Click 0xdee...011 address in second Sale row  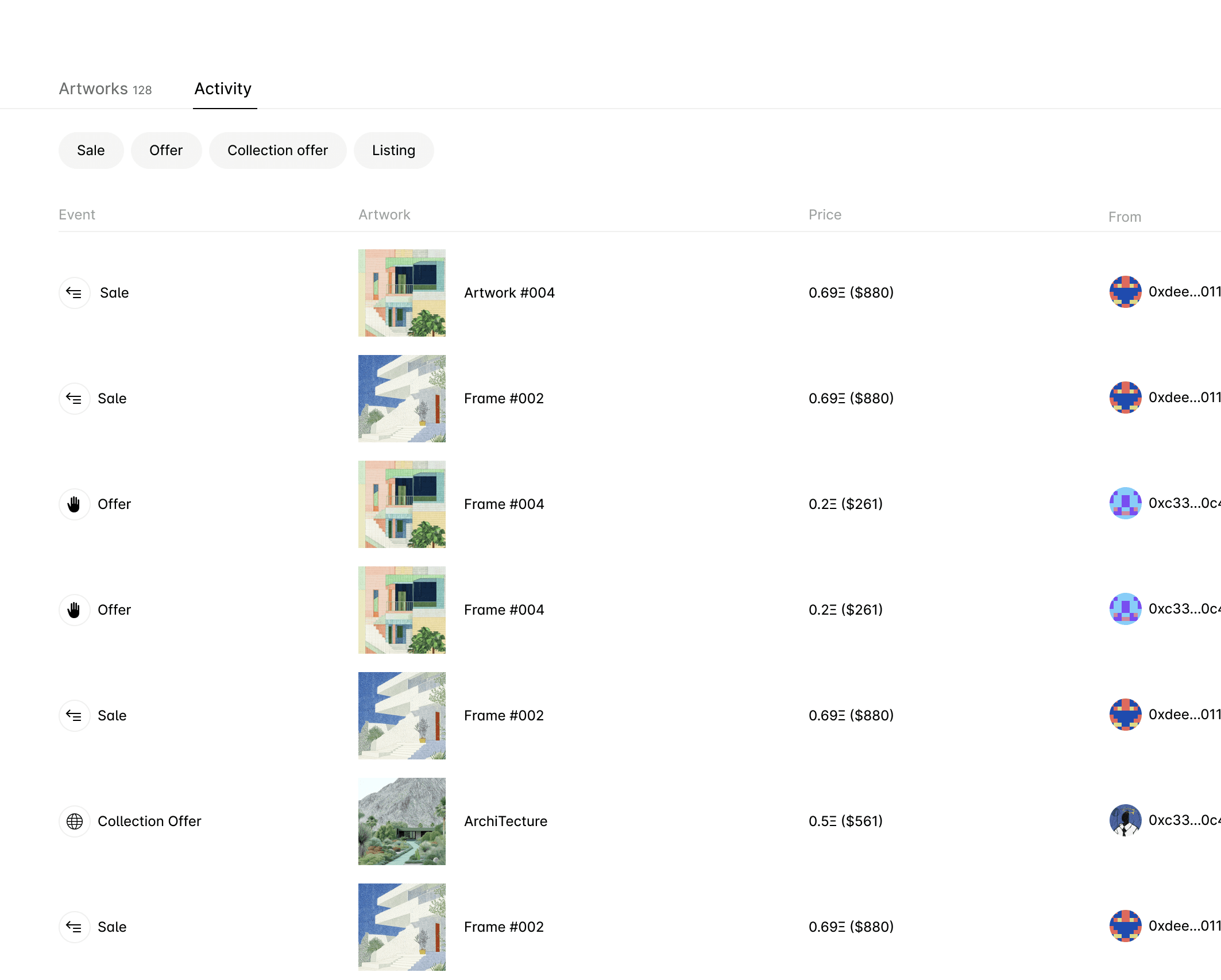1183,398
